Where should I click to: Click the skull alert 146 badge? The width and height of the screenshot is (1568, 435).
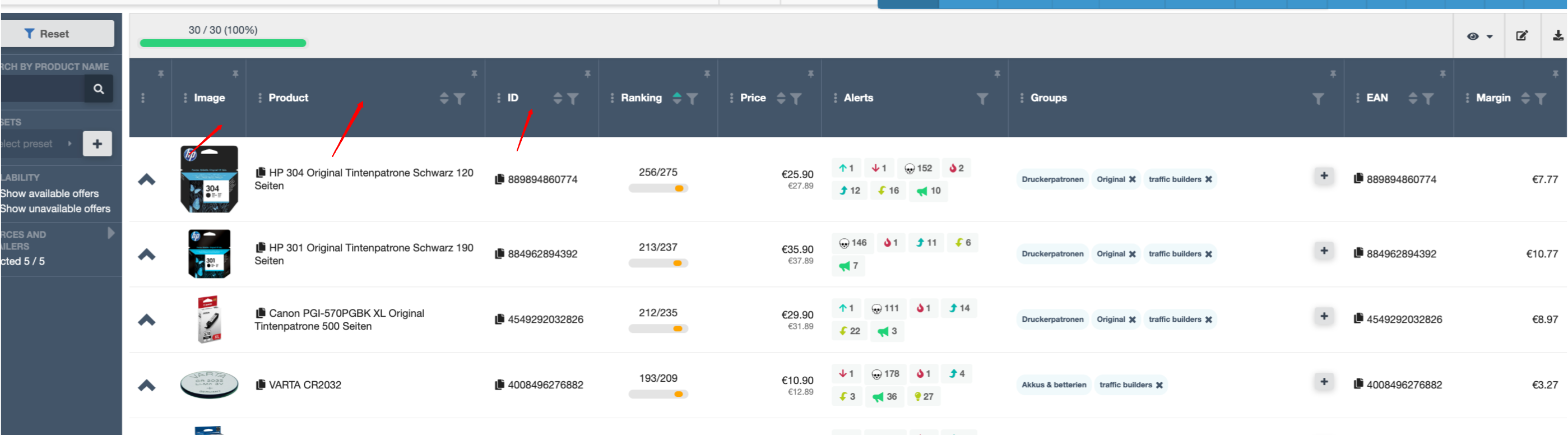click(853, 243)
